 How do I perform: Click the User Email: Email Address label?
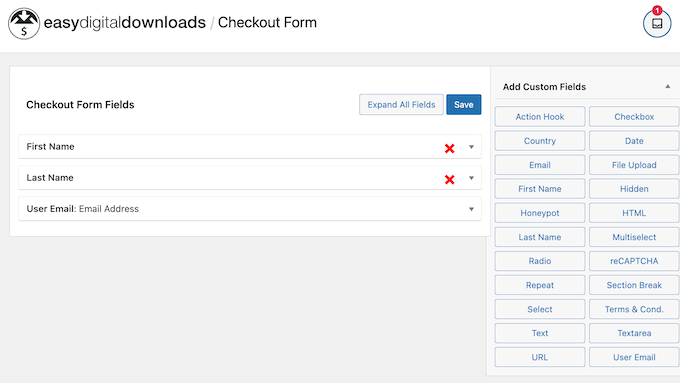point(82,209)
